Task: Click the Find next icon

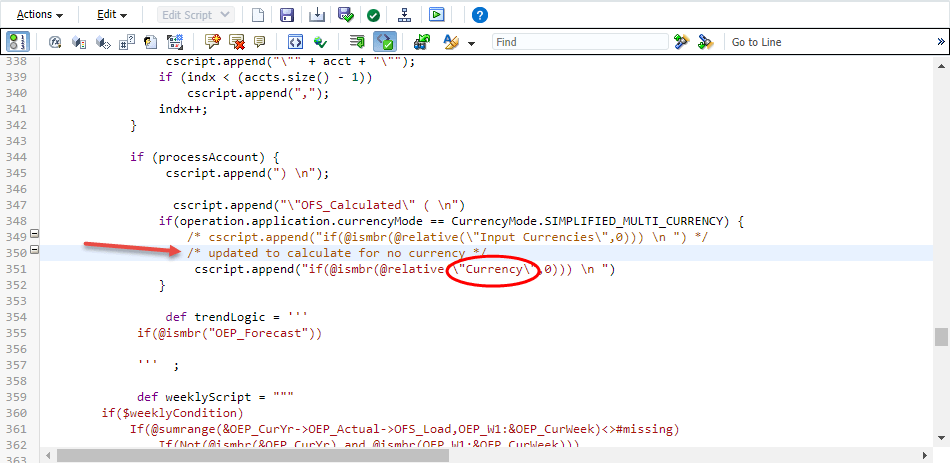Action: pyautogui.click(x=681, y=42)
